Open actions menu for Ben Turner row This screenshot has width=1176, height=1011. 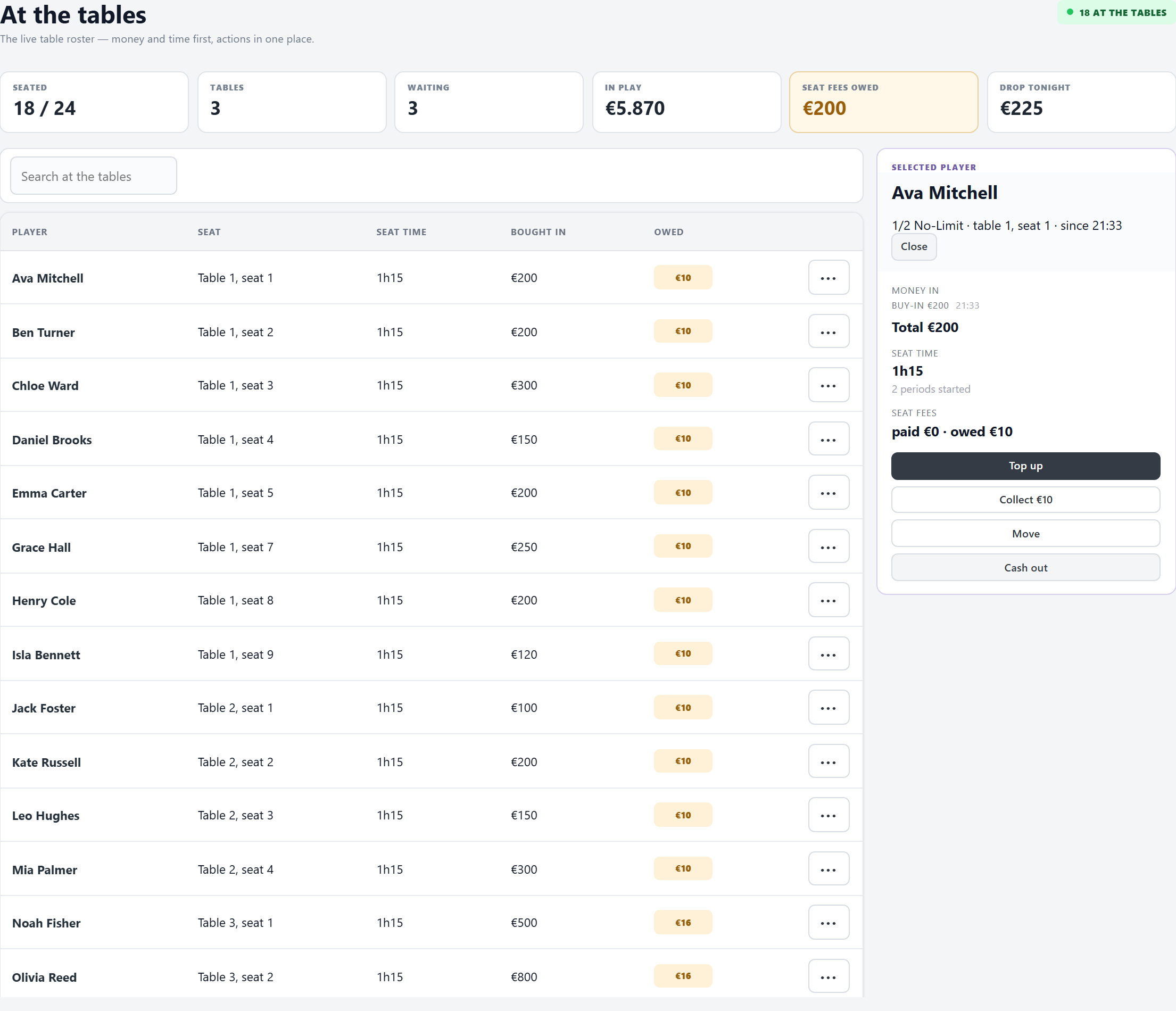click(x=828, y=332)
